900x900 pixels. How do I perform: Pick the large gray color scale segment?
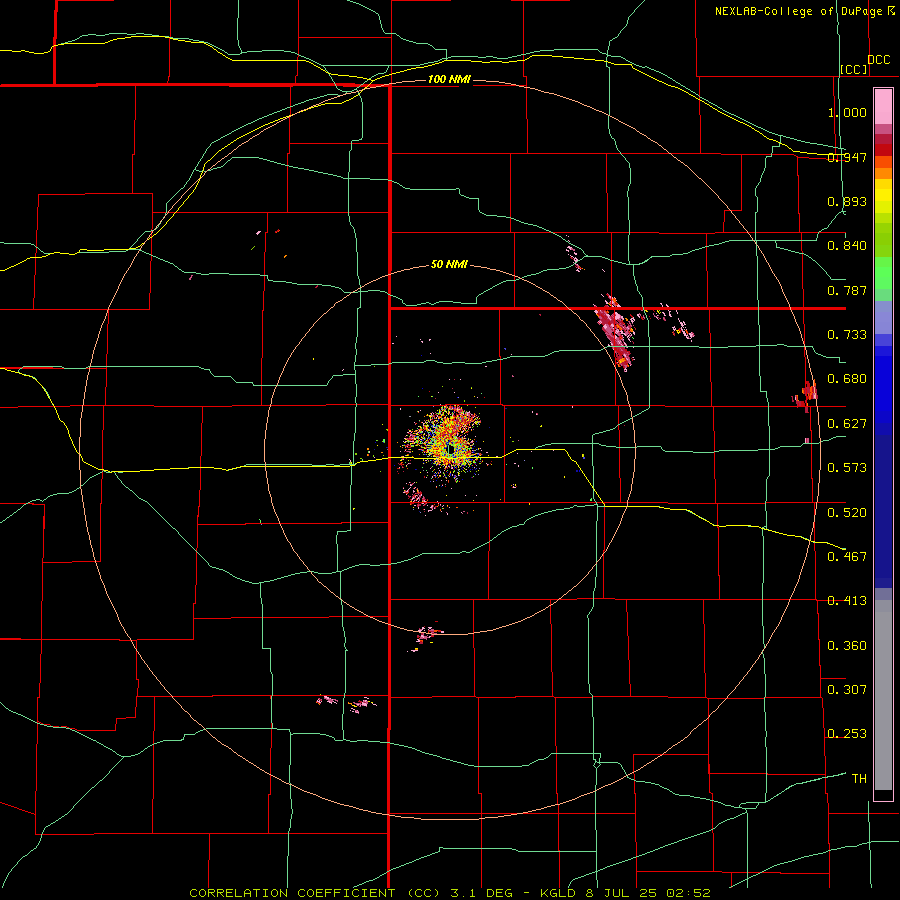883,695
